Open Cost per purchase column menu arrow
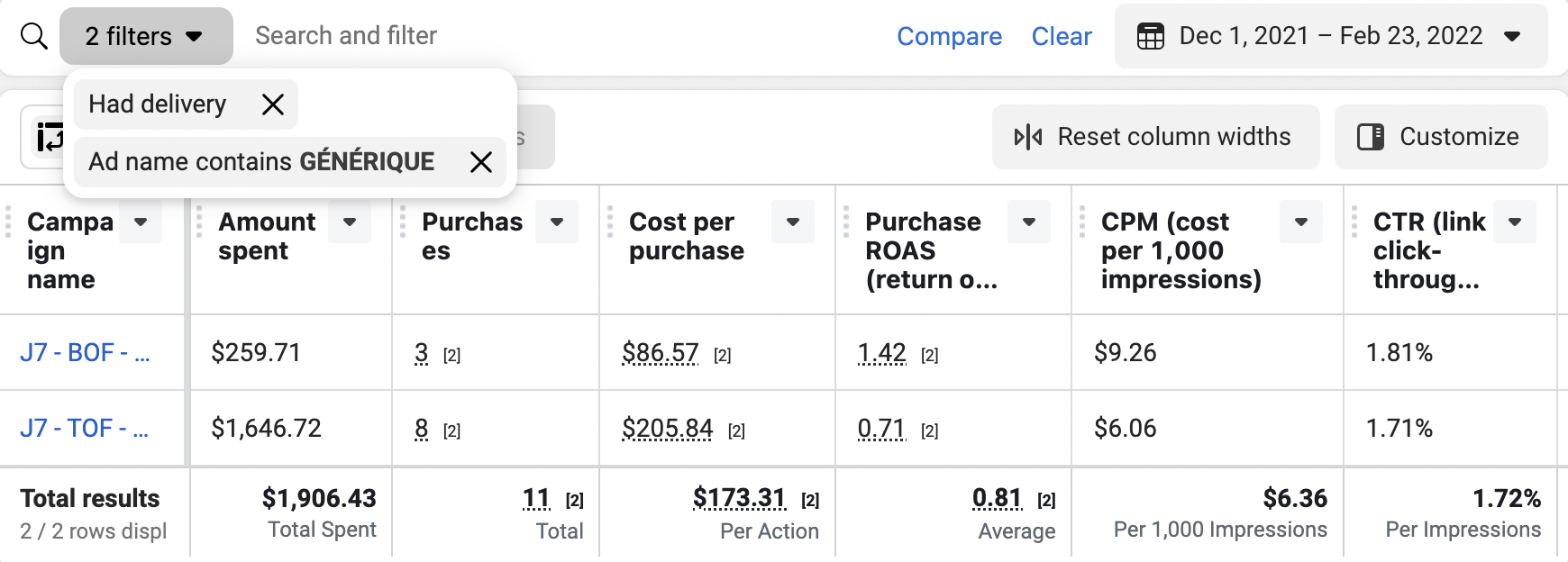The height and width of the screenshot is (562, 1568). [793, 222]
